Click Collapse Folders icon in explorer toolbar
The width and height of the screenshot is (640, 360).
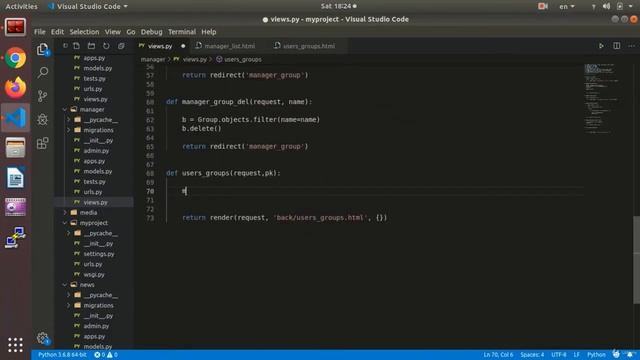pos(121,46)
